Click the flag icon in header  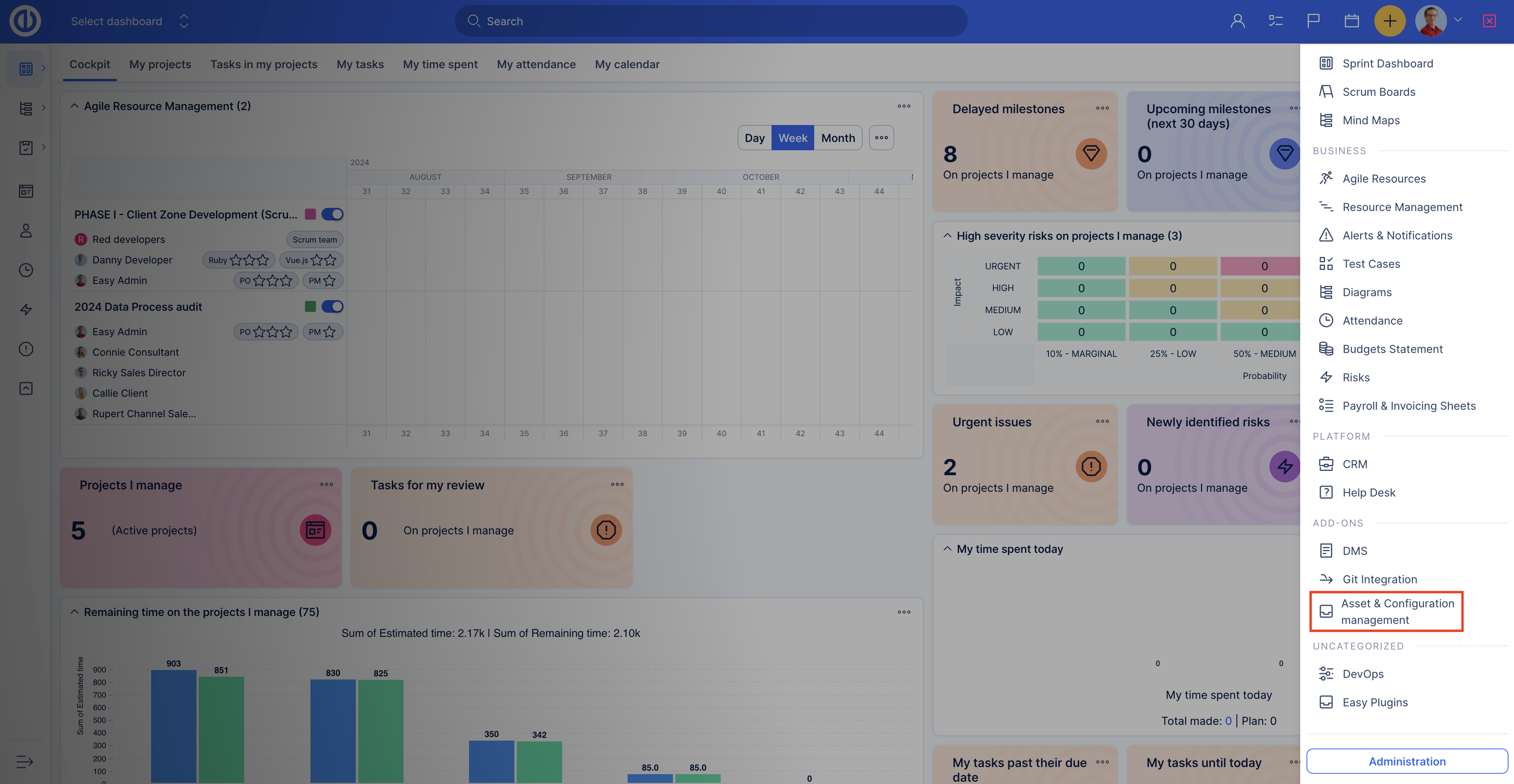(x=1313, y=21)
